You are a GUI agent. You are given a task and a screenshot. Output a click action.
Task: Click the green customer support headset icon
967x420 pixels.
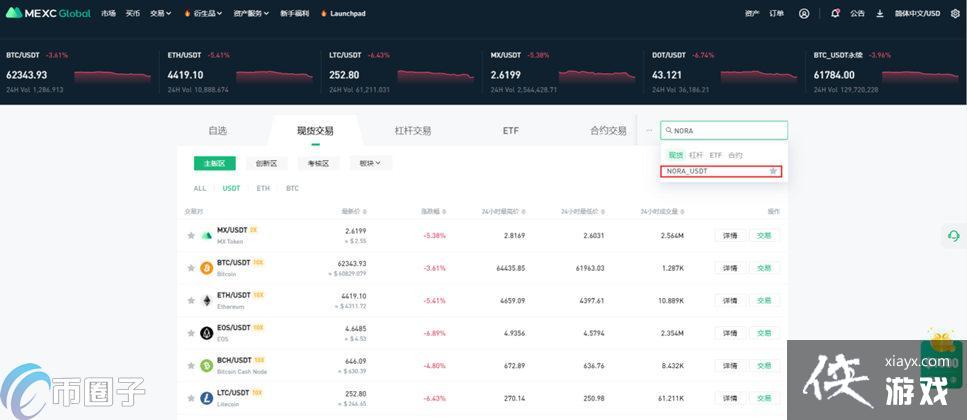click(953, 236)
